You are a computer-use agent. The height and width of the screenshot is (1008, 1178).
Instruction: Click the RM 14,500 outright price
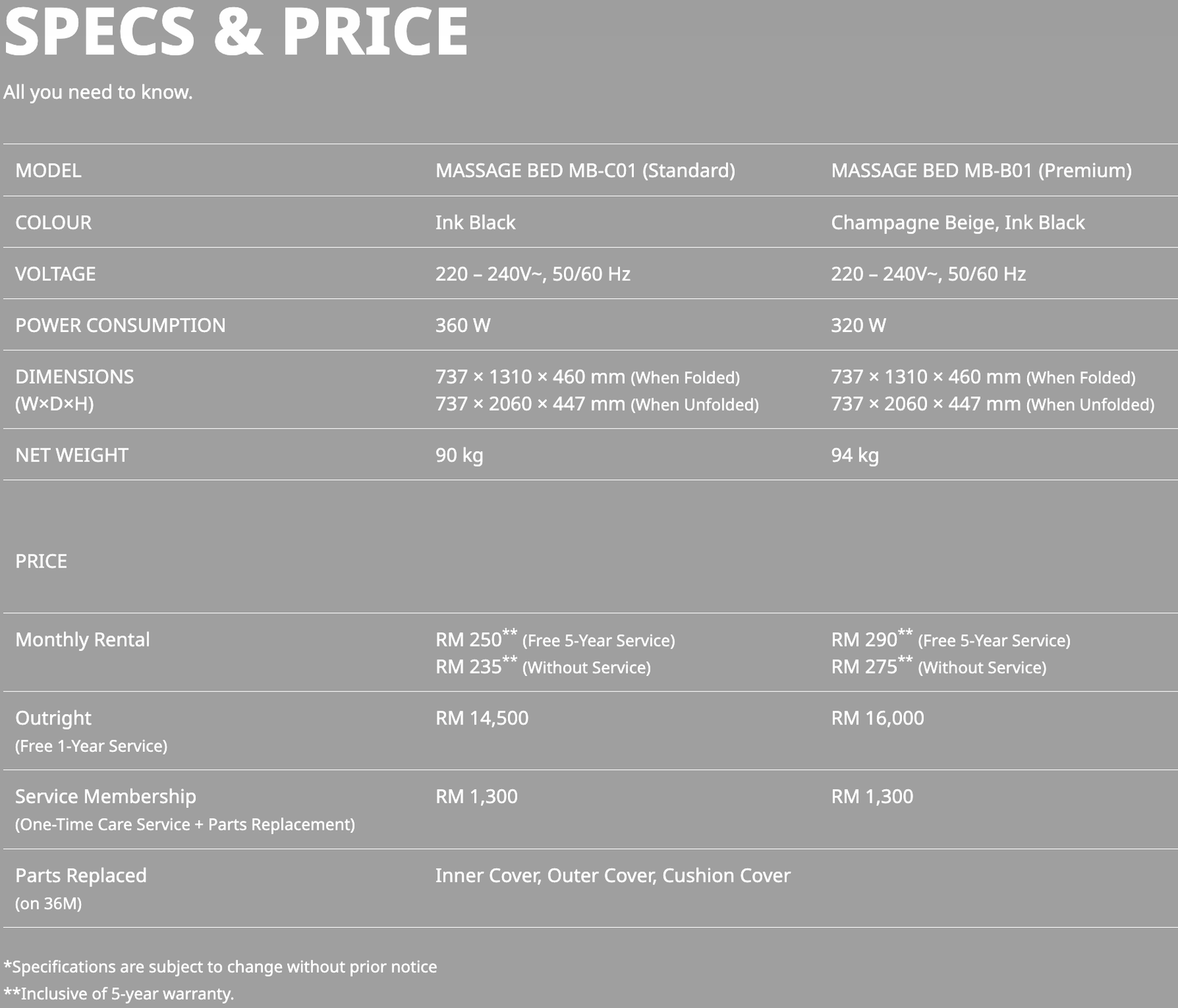[x=482, y=718]
